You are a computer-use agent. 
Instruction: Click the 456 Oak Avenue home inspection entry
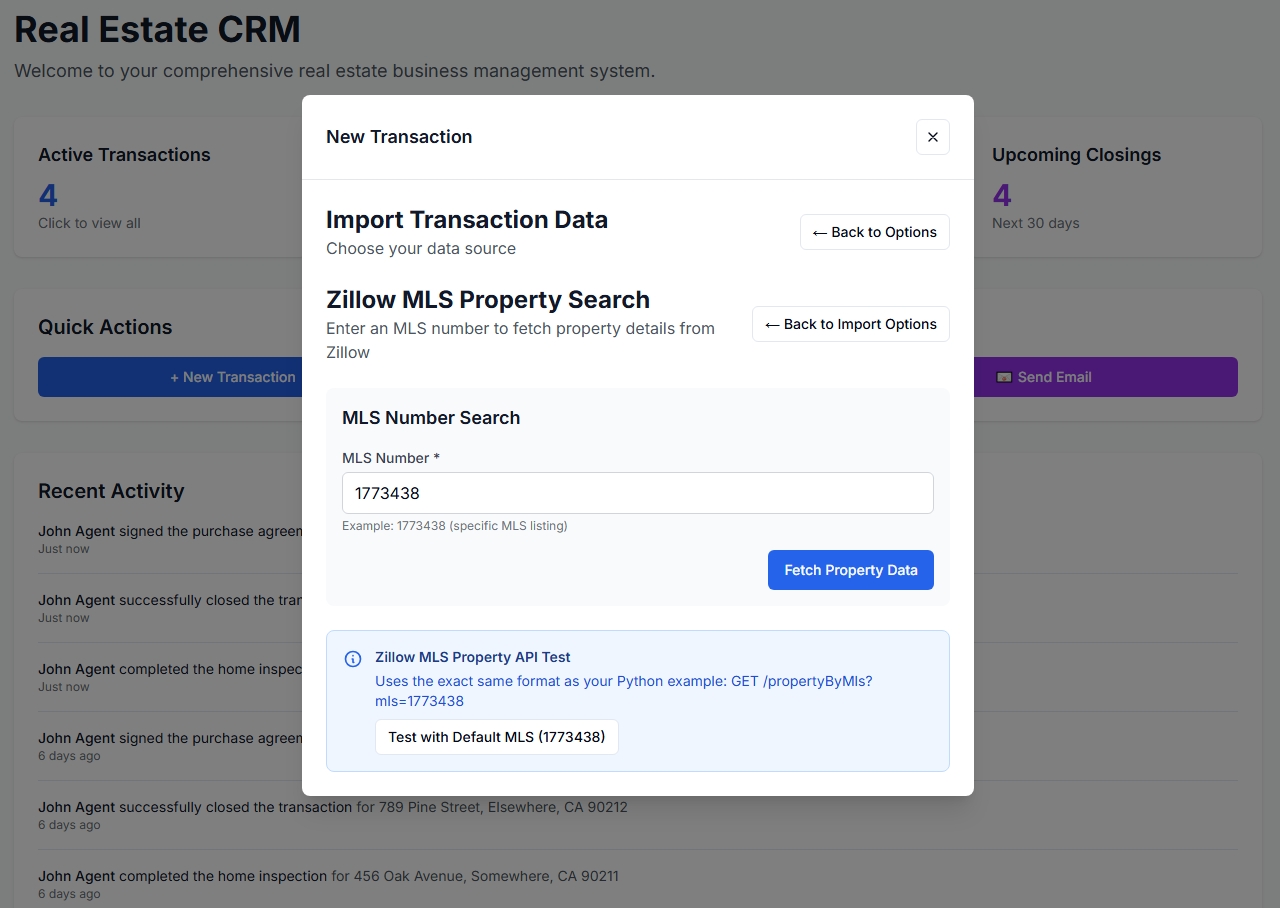[637, 883]
